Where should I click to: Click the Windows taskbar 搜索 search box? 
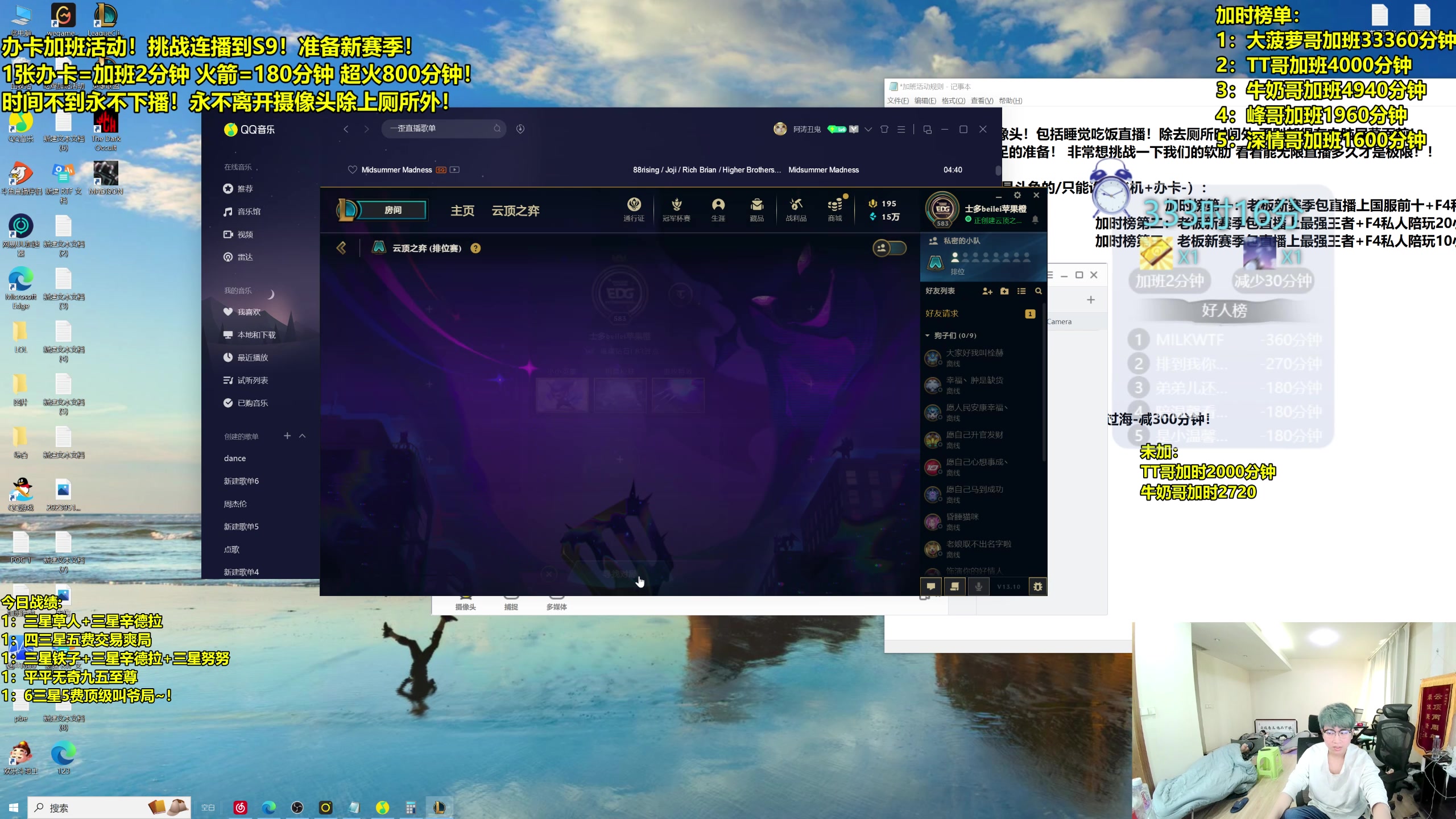(x=109, y=808)
